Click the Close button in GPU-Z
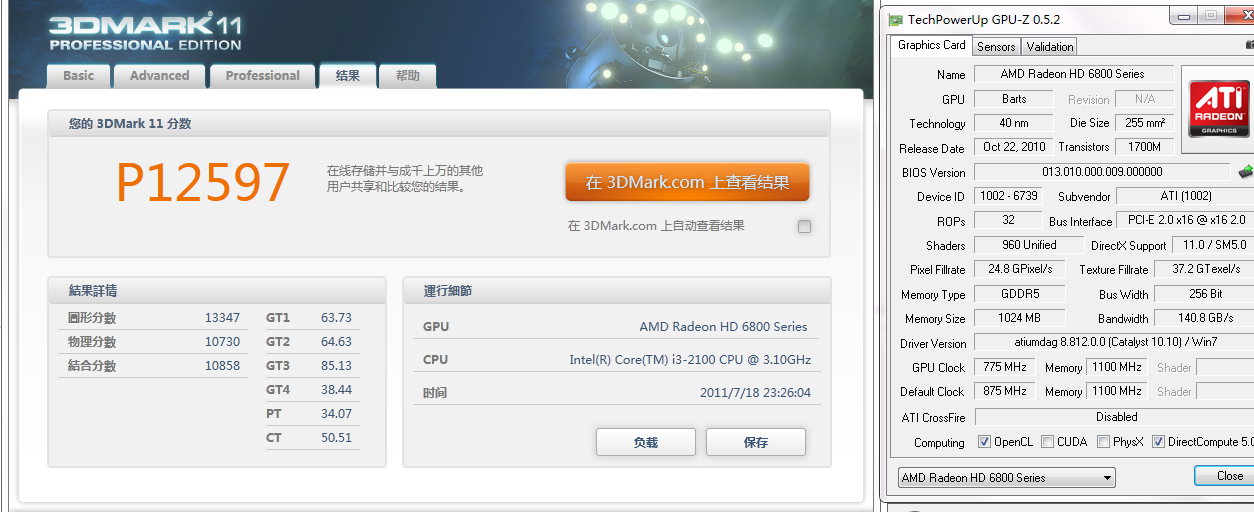Viewport: 1254px width, 512px height. click(x=1228, y=476)
